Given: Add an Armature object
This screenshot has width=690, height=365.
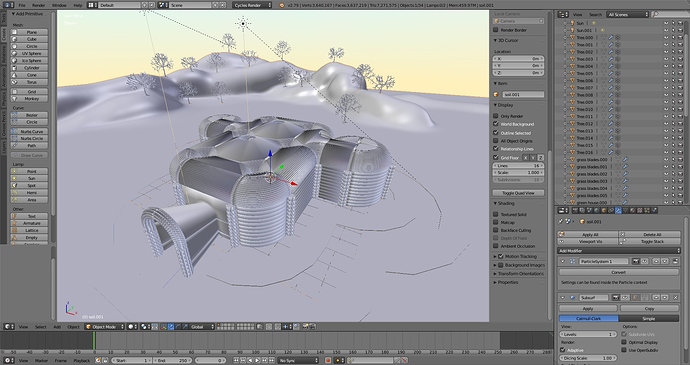Looking at the screenshot, I should coord(29,223).
